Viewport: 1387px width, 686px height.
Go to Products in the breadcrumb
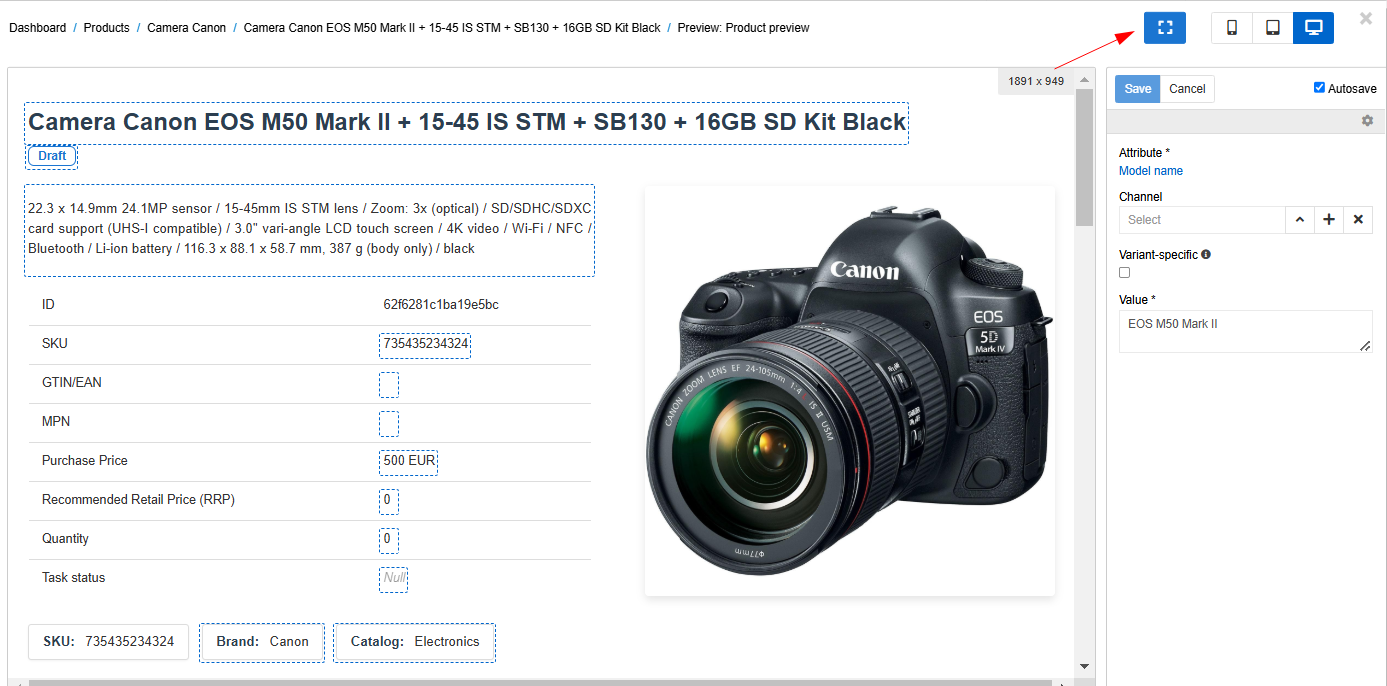(x=106, y=28)
